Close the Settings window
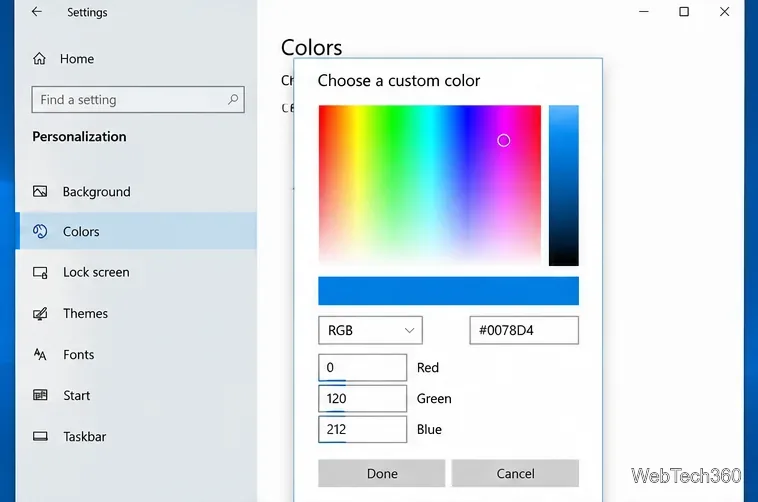This screenshot has height=502, width=758. (724, 12)
